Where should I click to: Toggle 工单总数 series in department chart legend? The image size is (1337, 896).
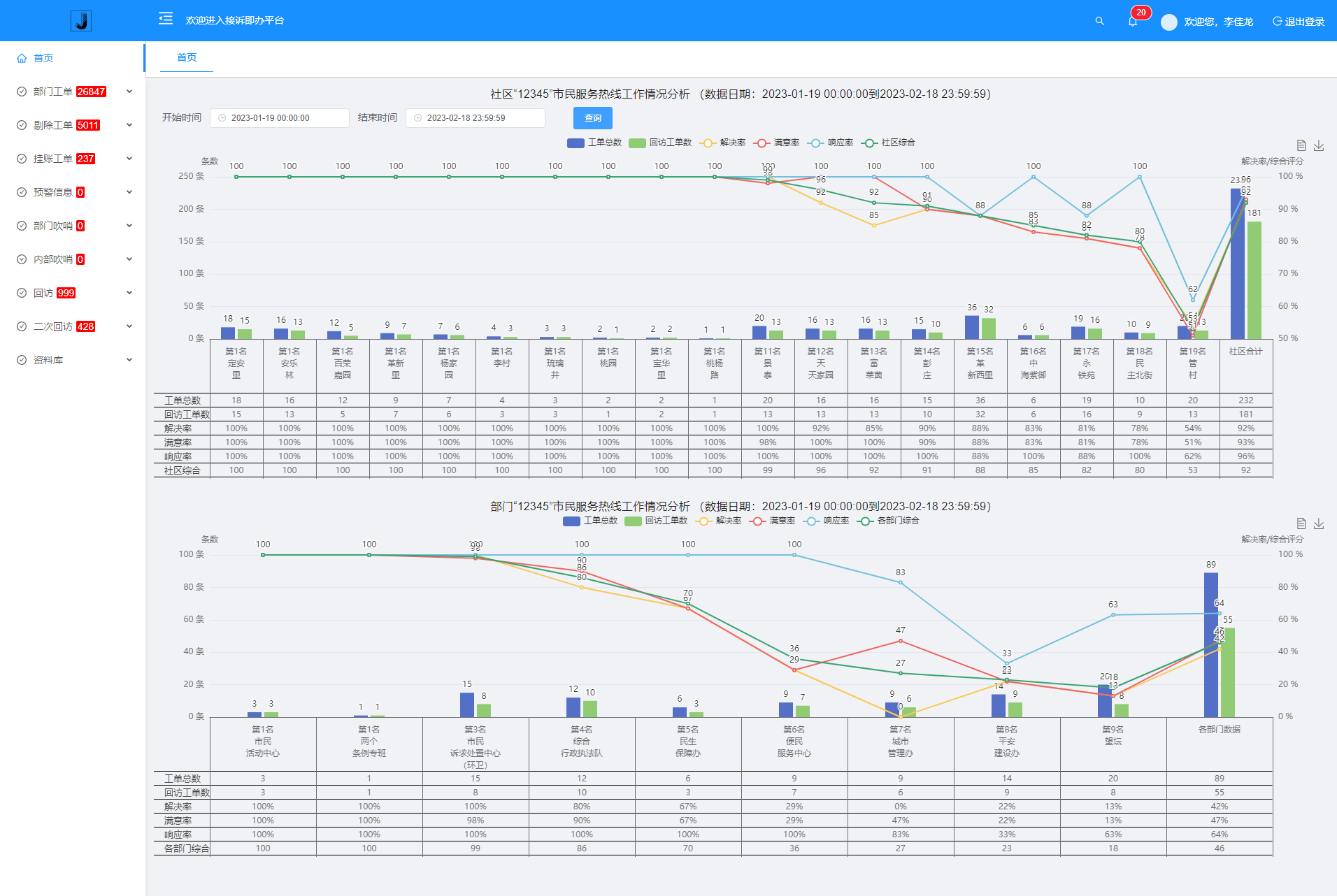click(x=589, y=521)
